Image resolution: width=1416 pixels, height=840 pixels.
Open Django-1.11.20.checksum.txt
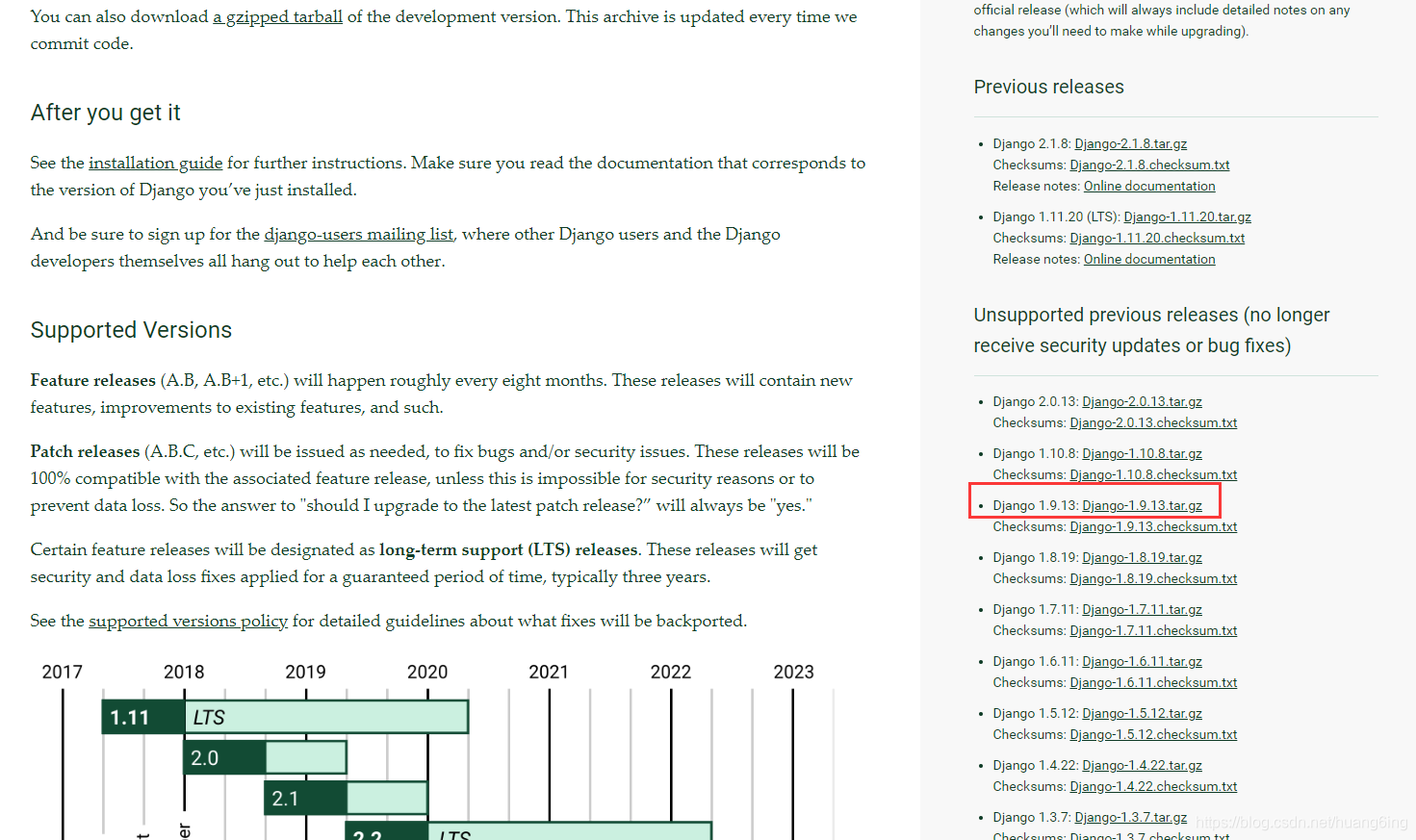[1157, 239]
